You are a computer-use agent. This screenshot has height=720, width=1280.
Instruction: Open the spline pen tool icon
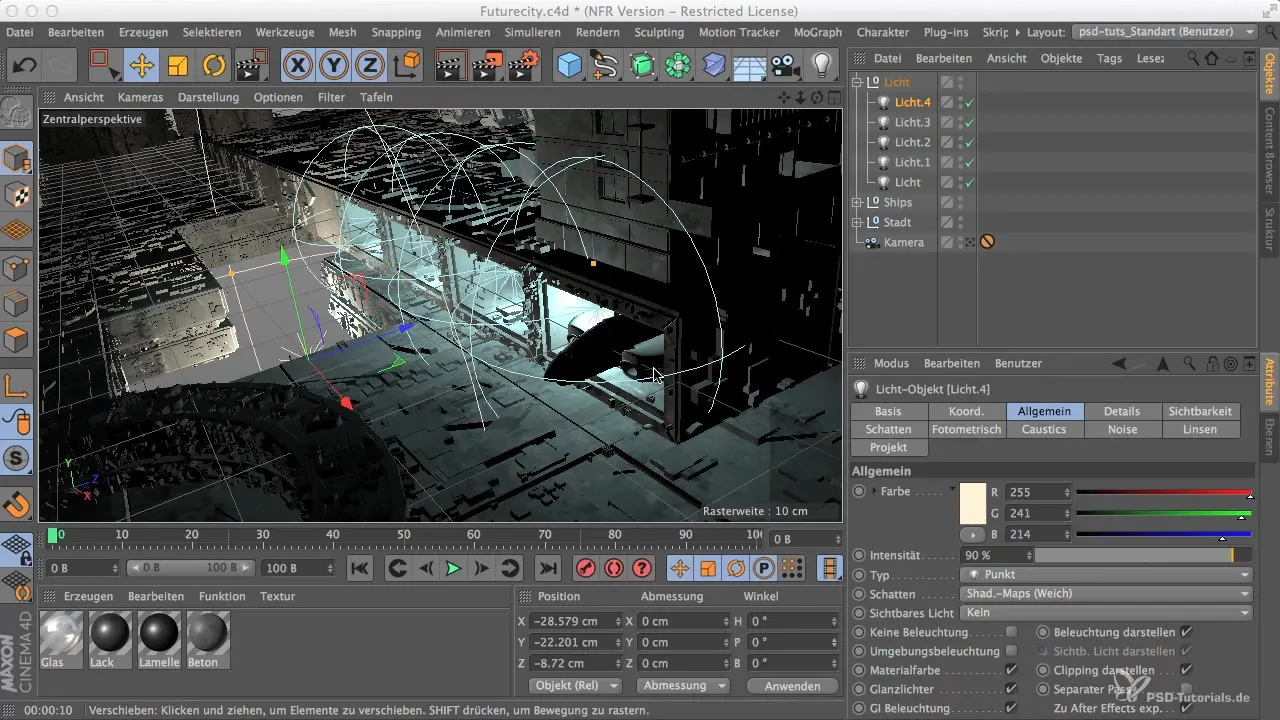tap(605, 66)
